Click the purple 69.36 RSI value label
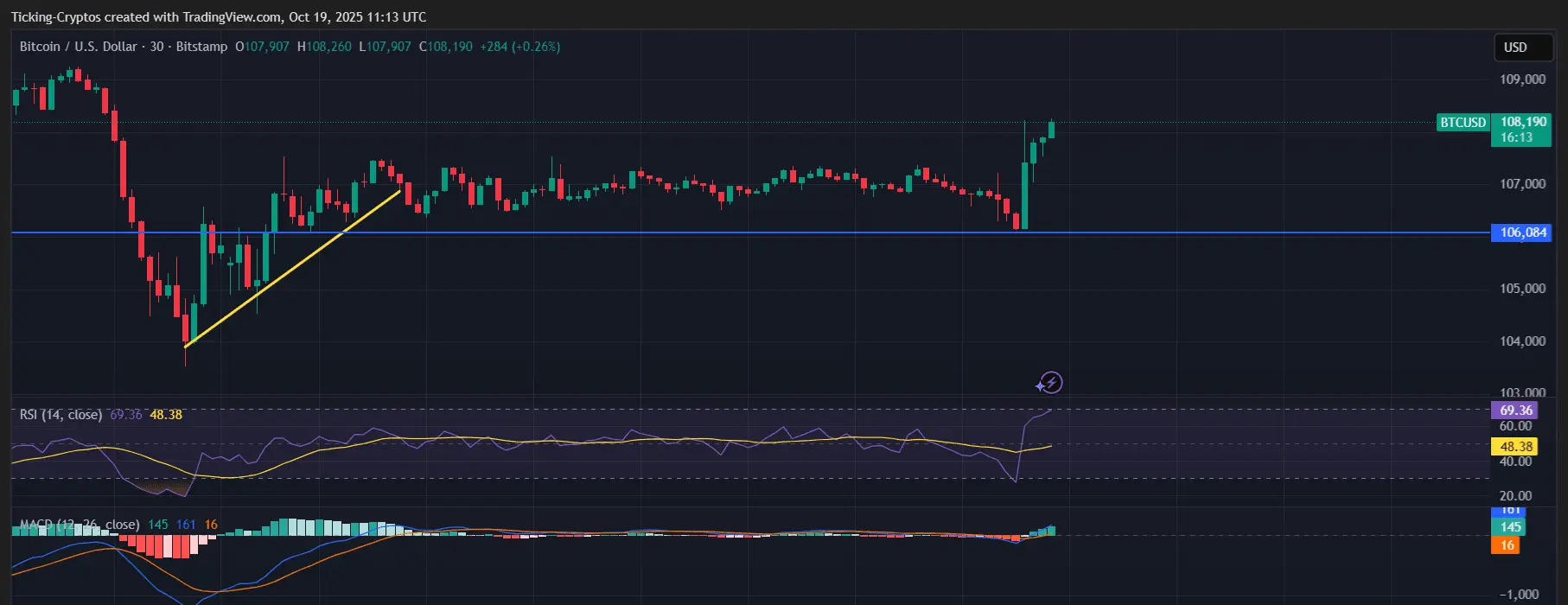Image resolution: width=1568 pixels, height=605 pixels. (x=1516, y=411)
